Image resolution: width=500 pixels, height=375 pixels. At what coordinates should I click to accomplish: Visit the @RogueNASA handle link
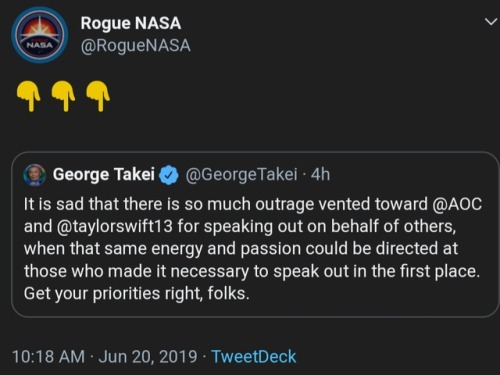click(x=136, y=45)
